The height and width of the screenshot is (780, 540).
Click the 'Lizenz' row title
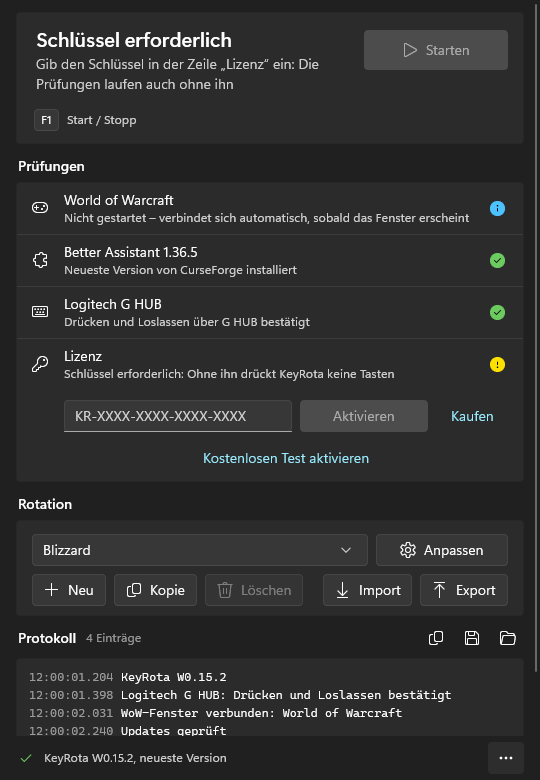click(83, 356)
